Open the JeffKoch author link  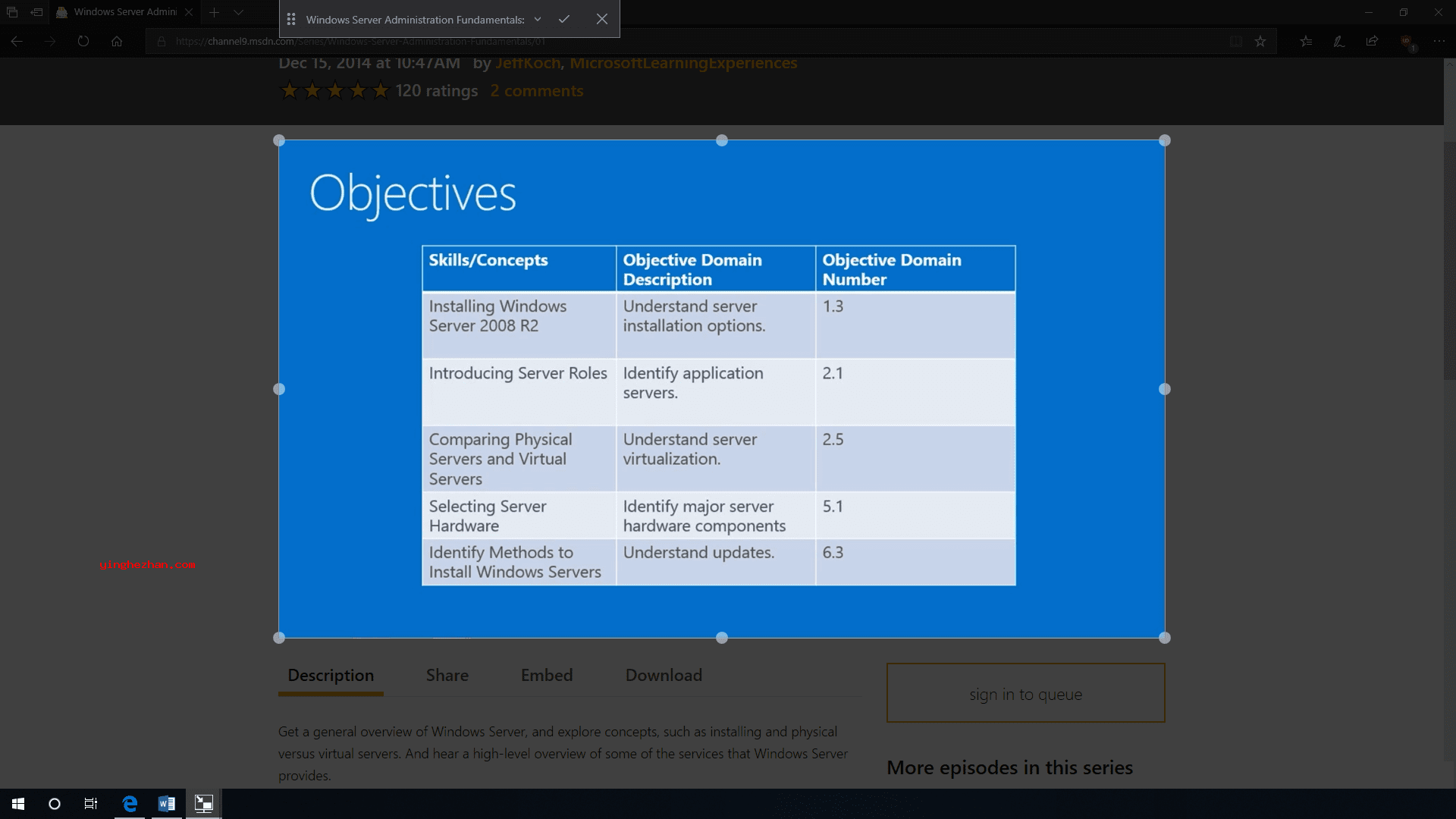[528, 64]
